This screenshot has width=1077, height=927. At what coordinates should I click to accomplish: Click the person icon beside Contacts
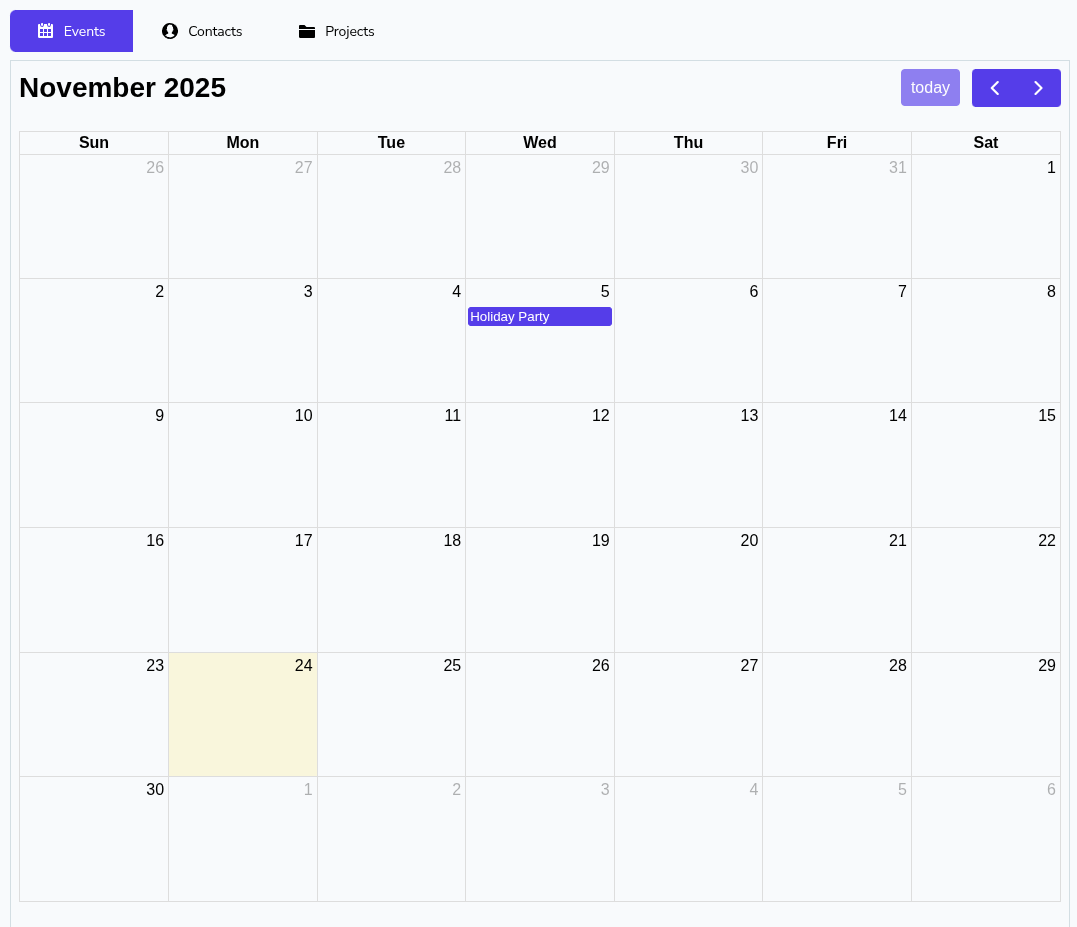pyautogui.click(x=170, y=31)
